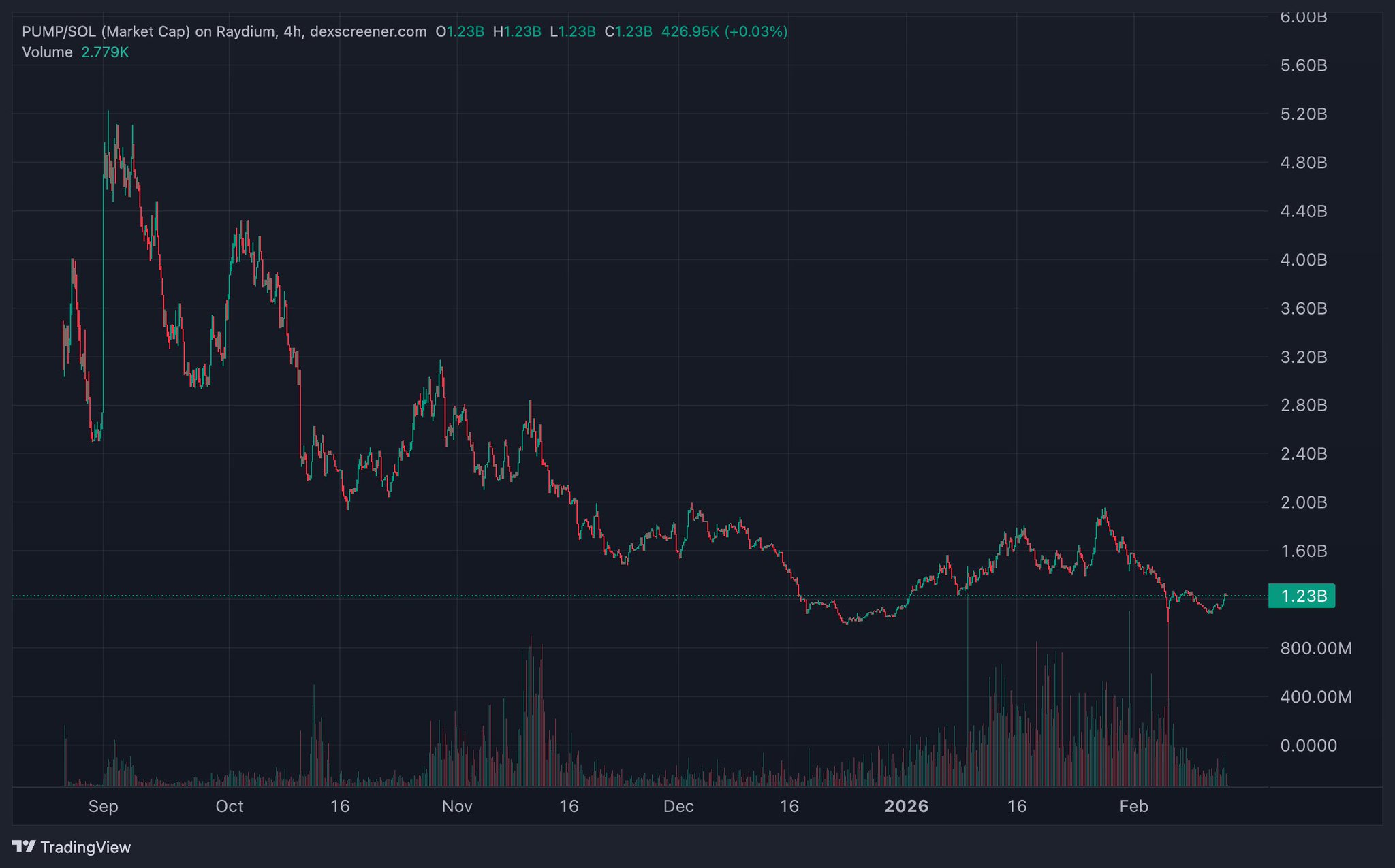Click the Sep label on time axis

[104, 807]
